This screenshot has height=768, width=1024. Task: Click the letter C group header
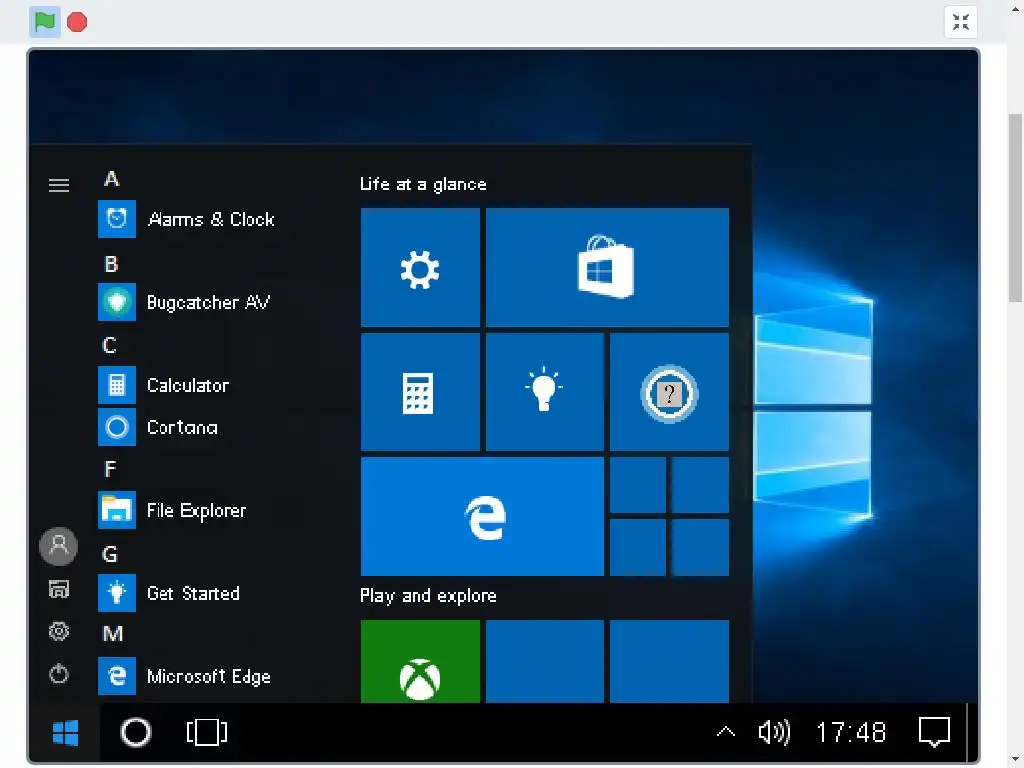tap(110, 345)
